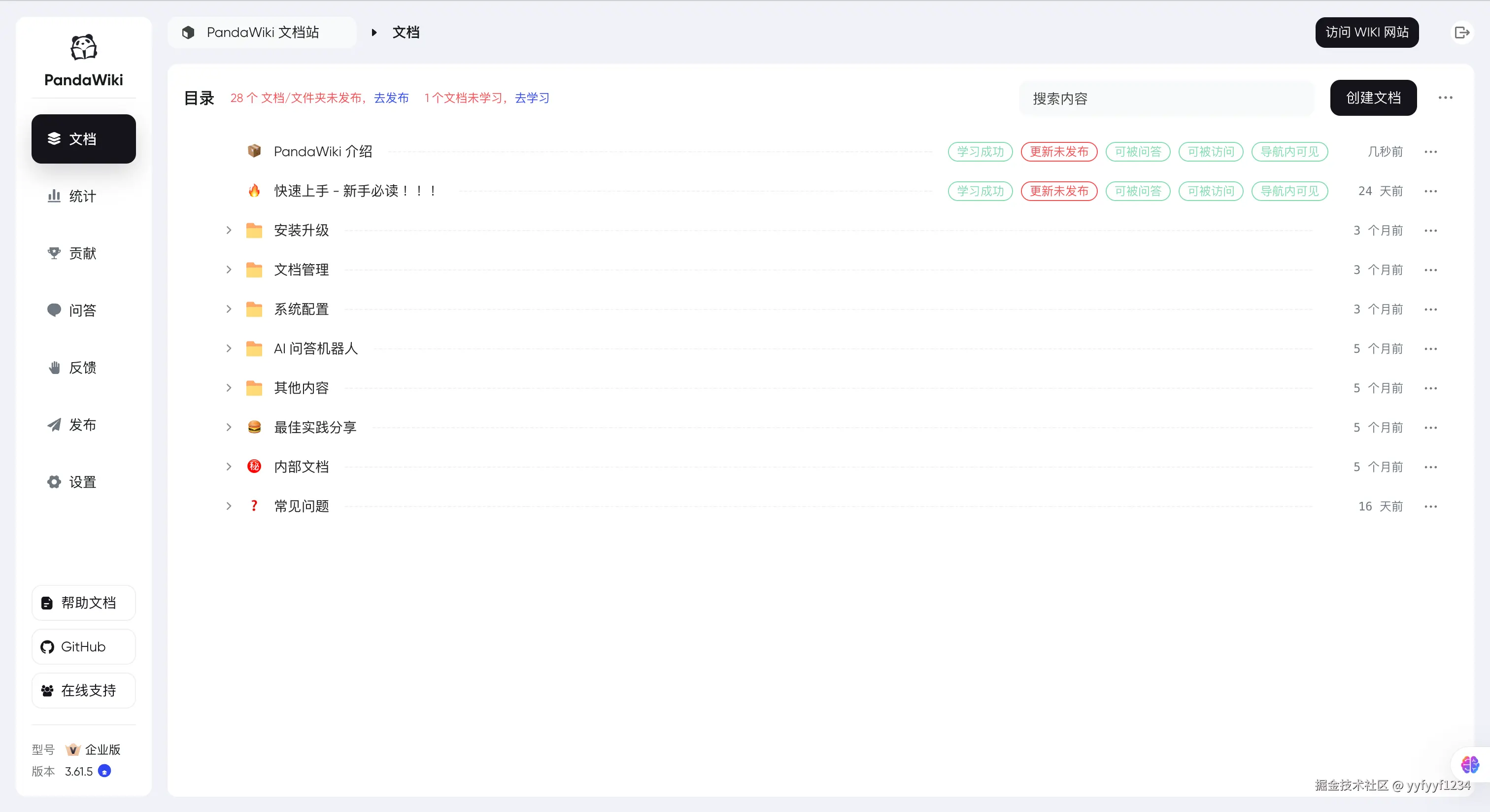The width and height of the screenshot is (1490, 812).
Task: Go to the 统计 sidebar section
Action: coord(83,196)
